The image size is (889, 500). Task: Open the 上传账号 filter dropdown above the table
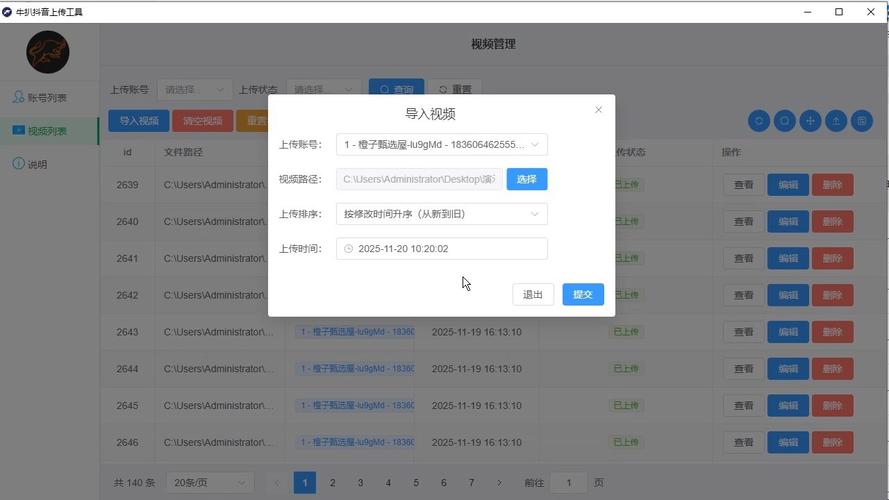click(x=194, y=90)
